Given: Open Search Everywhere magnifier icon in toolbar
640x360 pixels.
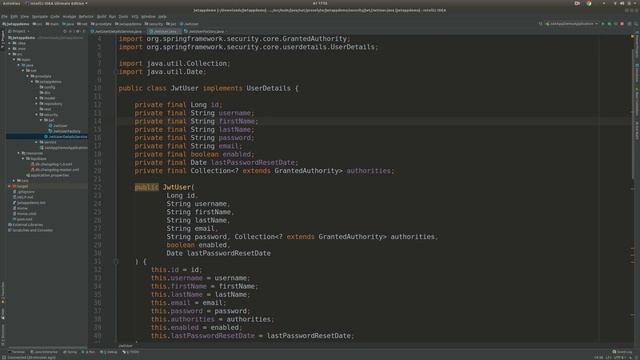Looking at the screenshot, I should point(636,24).
